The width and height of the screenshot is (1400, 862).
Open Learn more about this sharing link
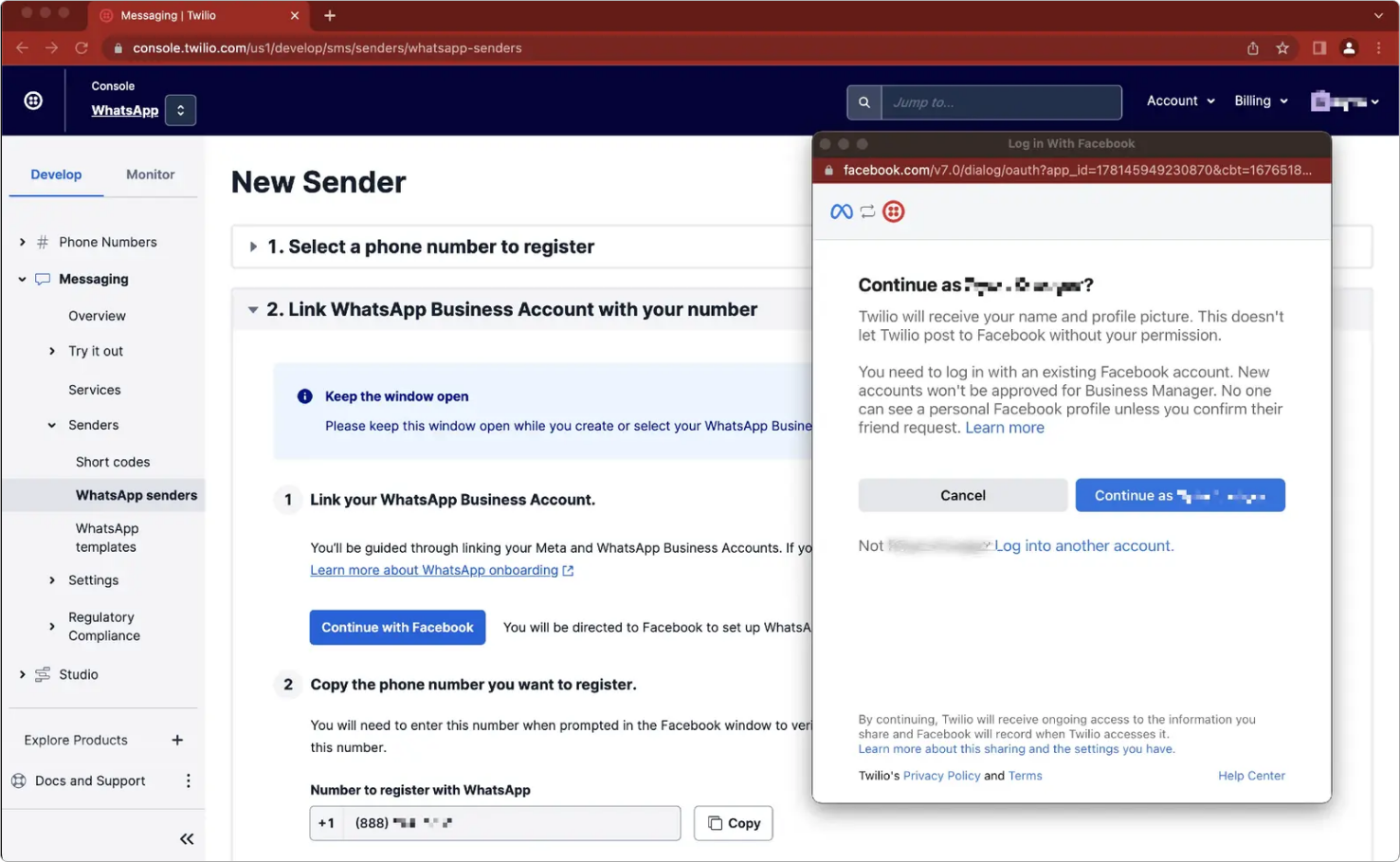(1016, 749)
